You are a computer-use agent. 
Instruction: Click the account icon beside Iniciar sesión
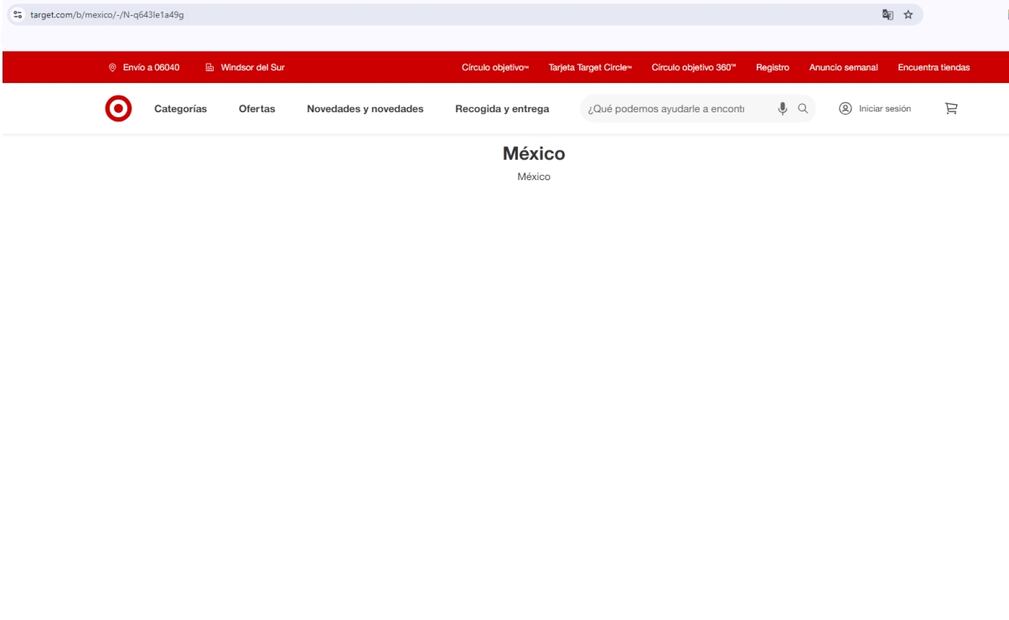(x=845, y=108)
